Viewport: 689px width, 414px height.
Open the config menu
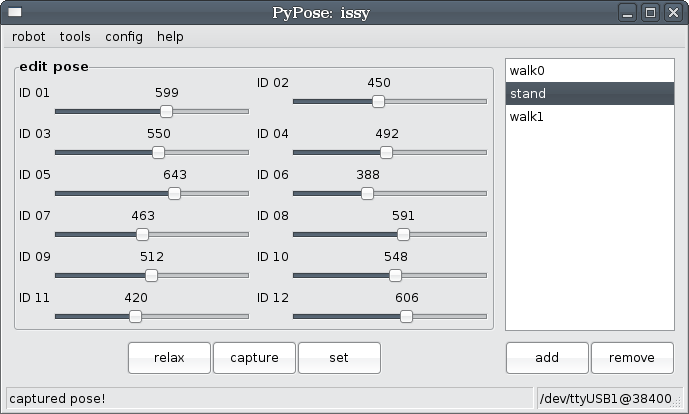point(124,36)
